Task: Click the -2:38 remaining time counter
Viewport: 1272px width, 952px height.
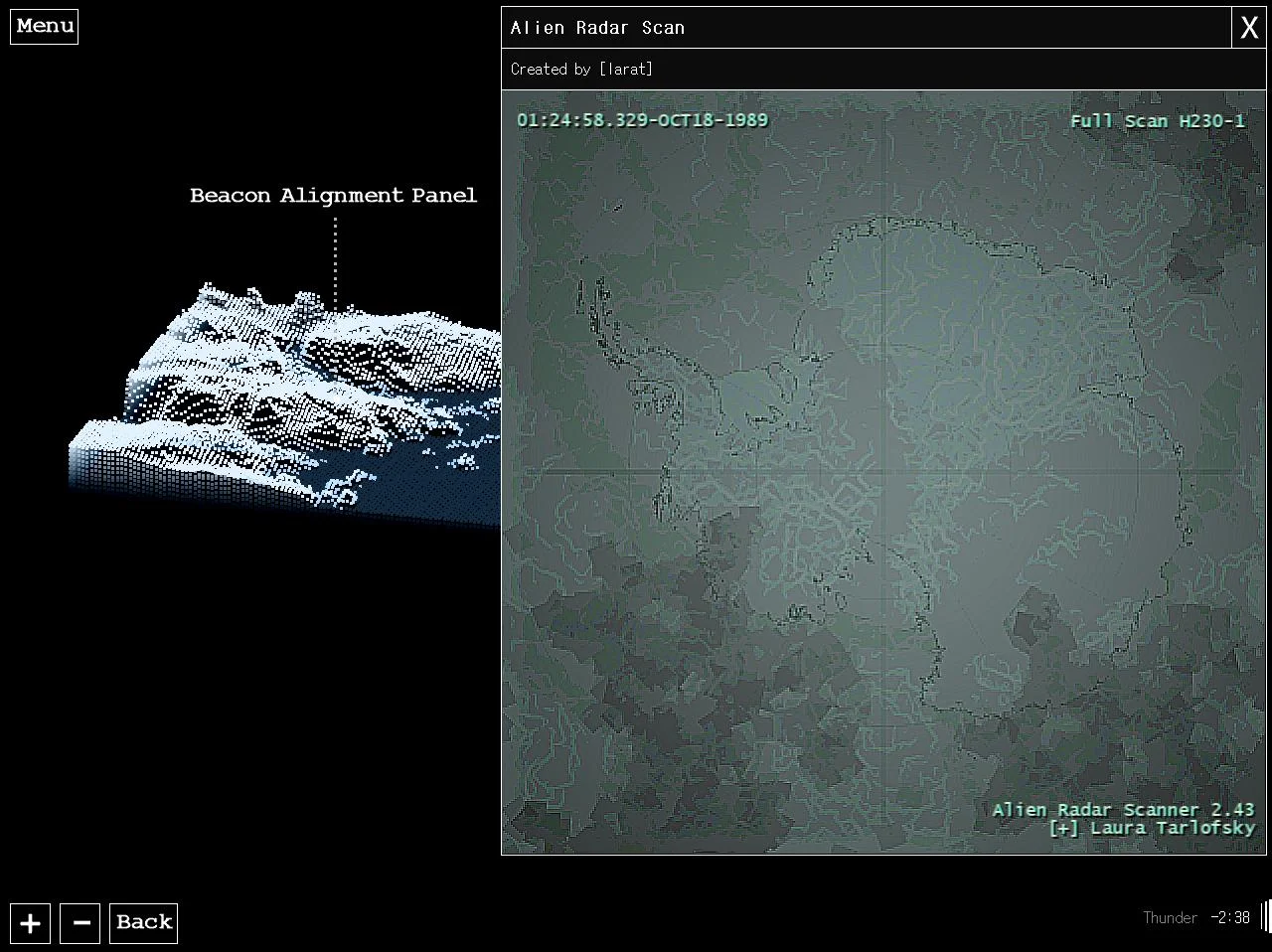Action: [x=1230, y=917]
